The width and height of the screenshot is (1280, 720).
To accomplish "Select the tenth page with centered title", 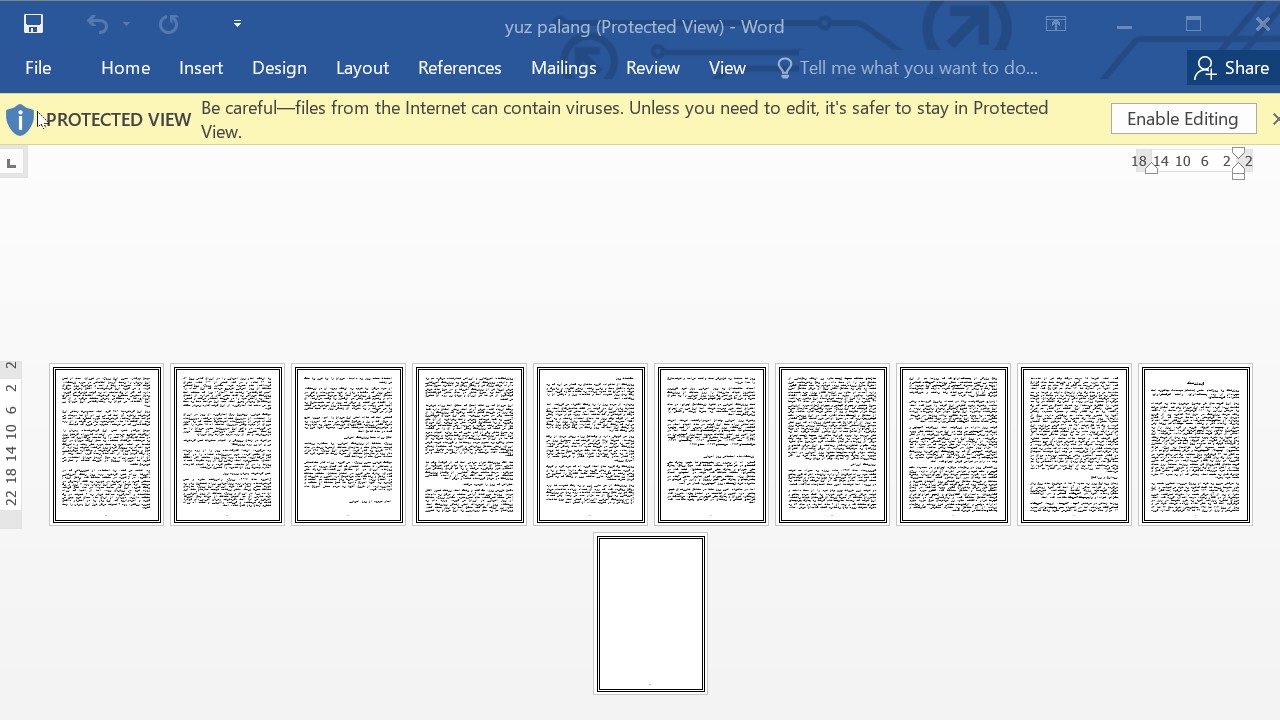I will 1196,445.
